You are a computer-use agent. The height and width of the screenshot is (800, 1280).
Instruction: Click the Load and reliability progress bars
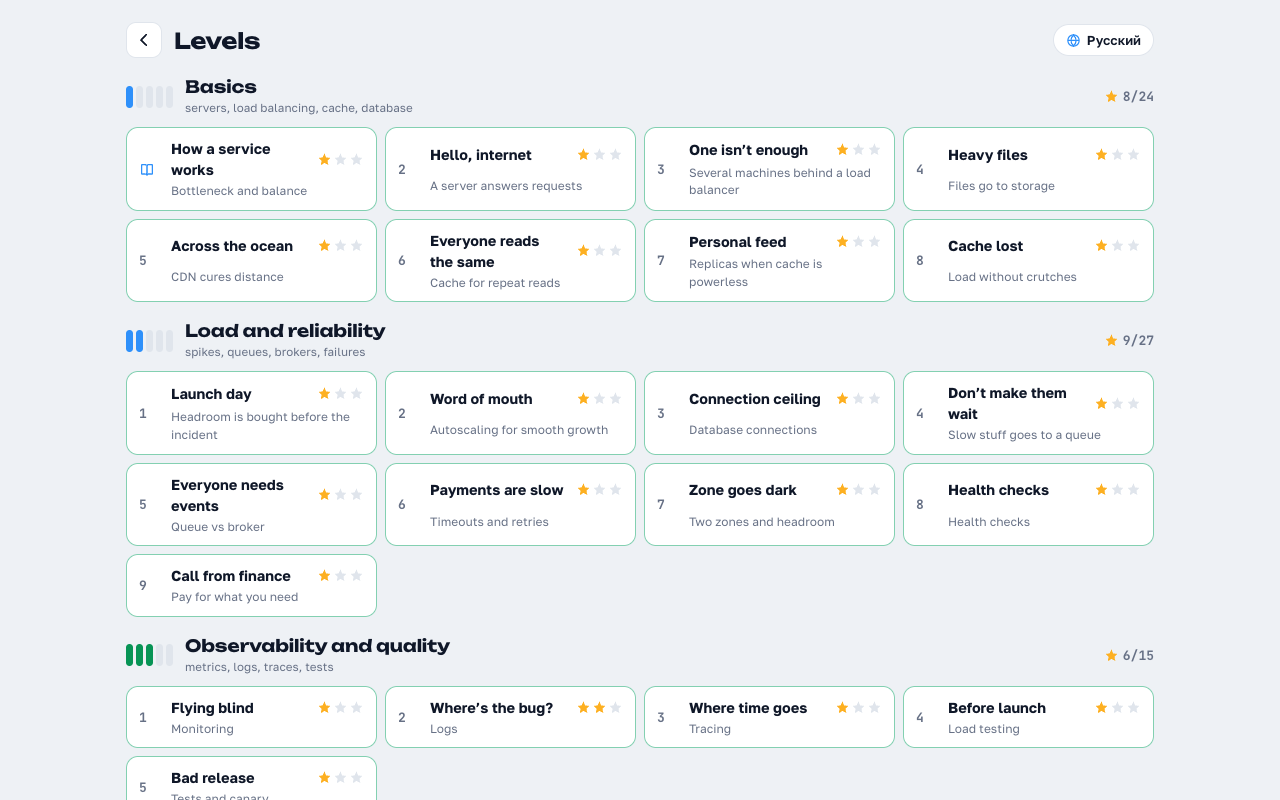[x=150, y=341]
